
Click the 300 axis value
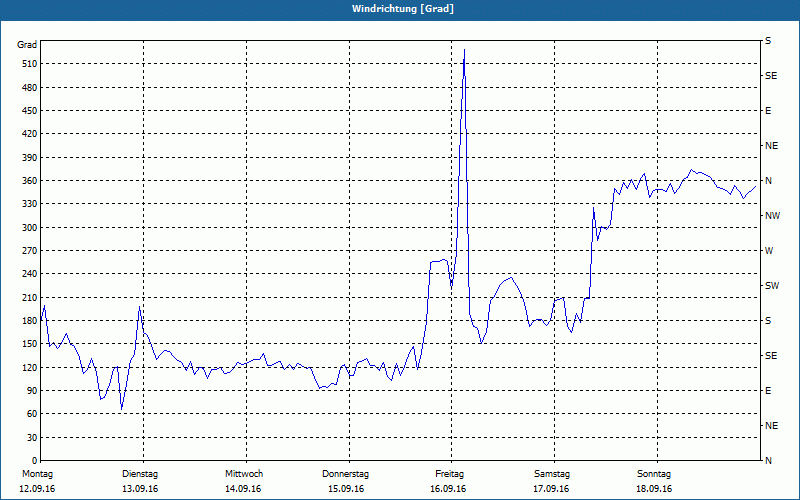29,228
